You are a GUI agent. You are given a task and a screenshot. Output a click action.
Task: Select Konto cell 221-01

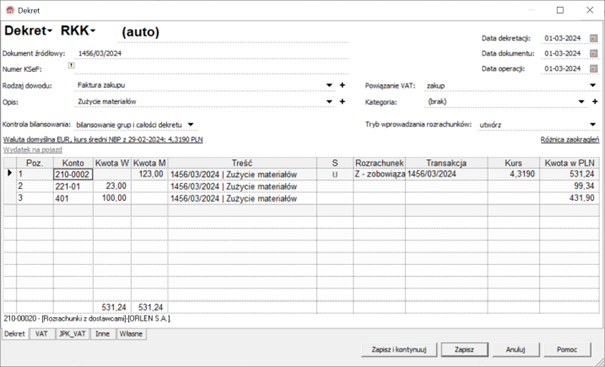[73, 186]
